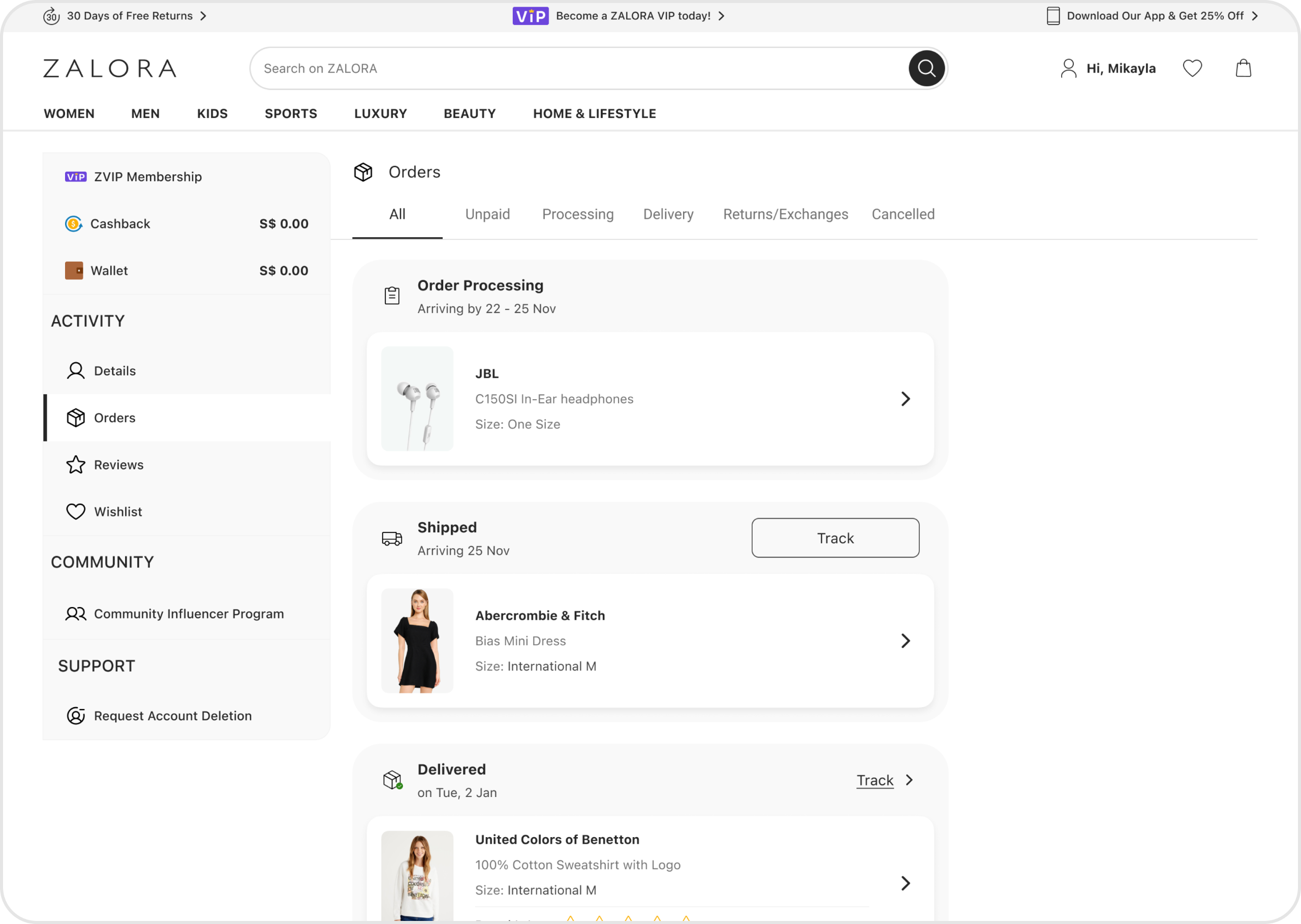
Task: Click the account profile icon beside Hi, Mikayla
Action: pyautogui.click(x=1068, y=68)
